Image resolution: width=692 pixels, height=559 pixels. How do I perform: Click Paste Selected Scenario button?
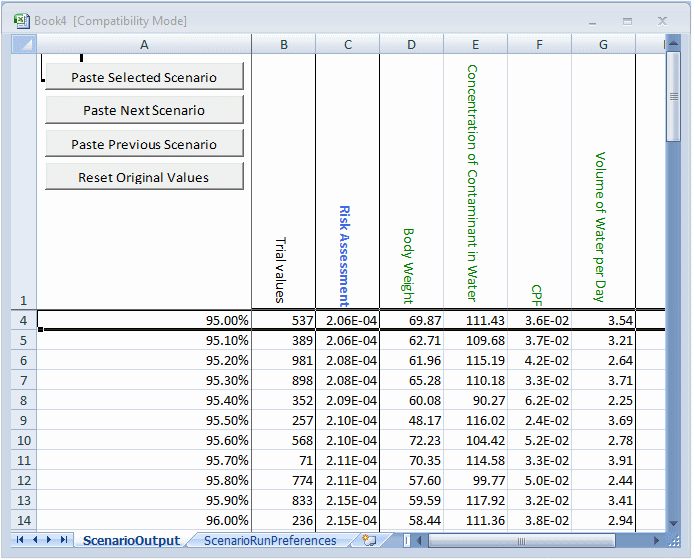pyautogui.click(x=144, y=77)
